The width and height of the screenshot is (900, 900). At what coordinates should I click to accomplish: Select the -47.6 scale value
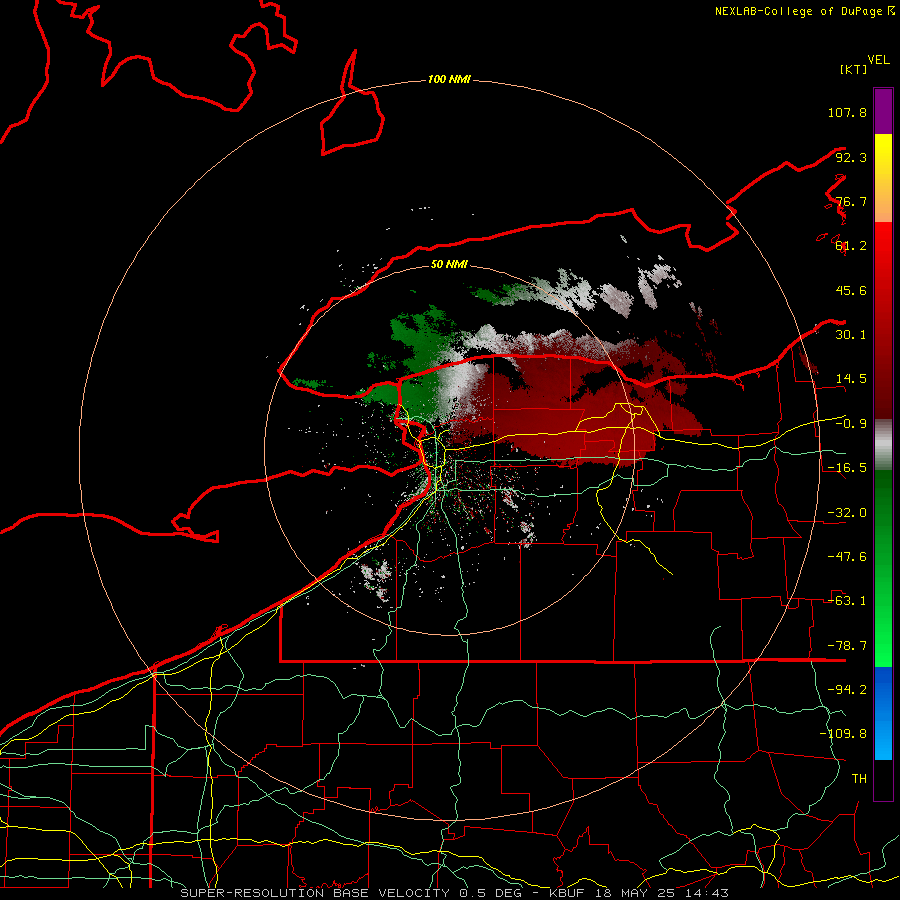pyautogui.click(x=847, y=557)
